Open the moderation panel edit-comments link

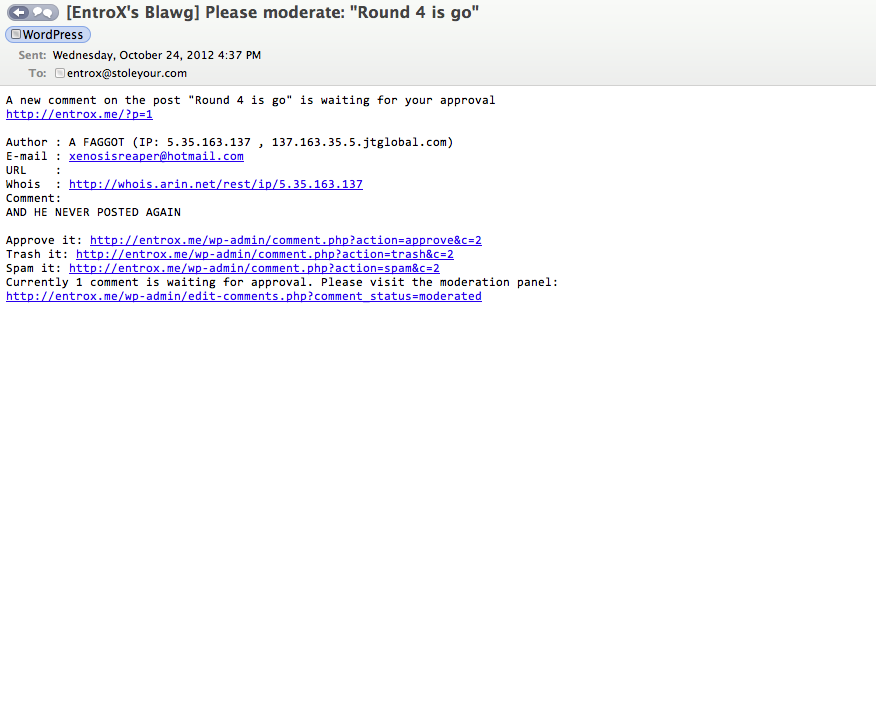click(x=244, y=296)
